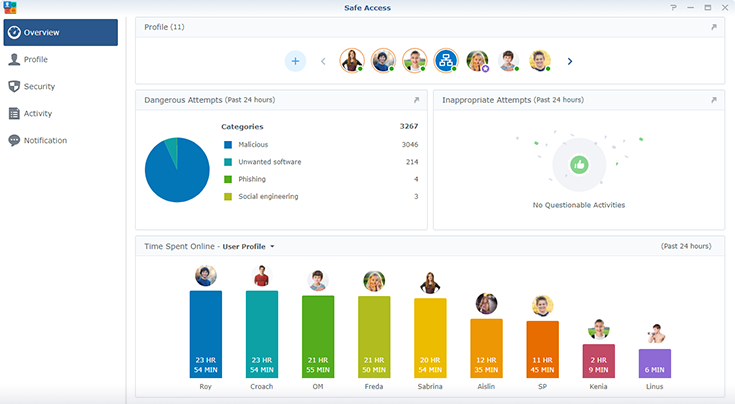Show next profiles with right chevron
735x404 pixels.
(x=570, y=61)
